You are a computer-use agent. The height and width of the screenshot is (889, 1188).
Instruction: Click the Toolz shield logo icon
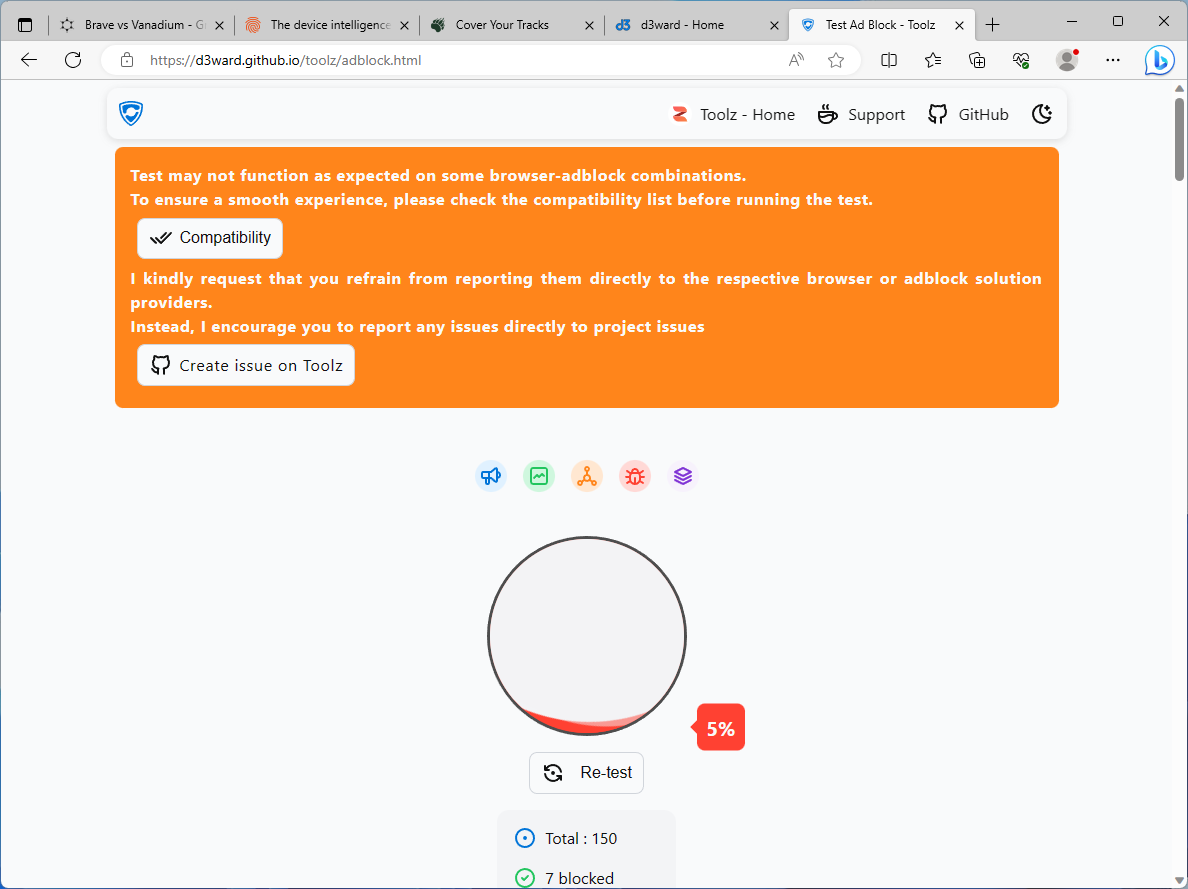pyautogui.click(x=131, y=114)
